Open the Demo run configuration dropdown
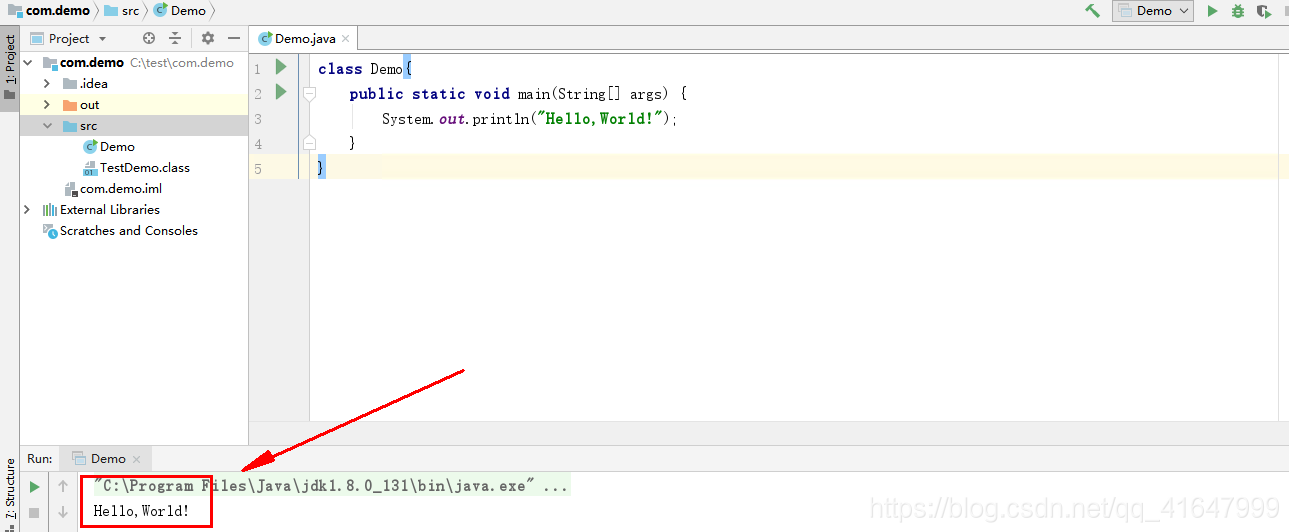Screen dimensions: 1289x532 coord(1153,11)
